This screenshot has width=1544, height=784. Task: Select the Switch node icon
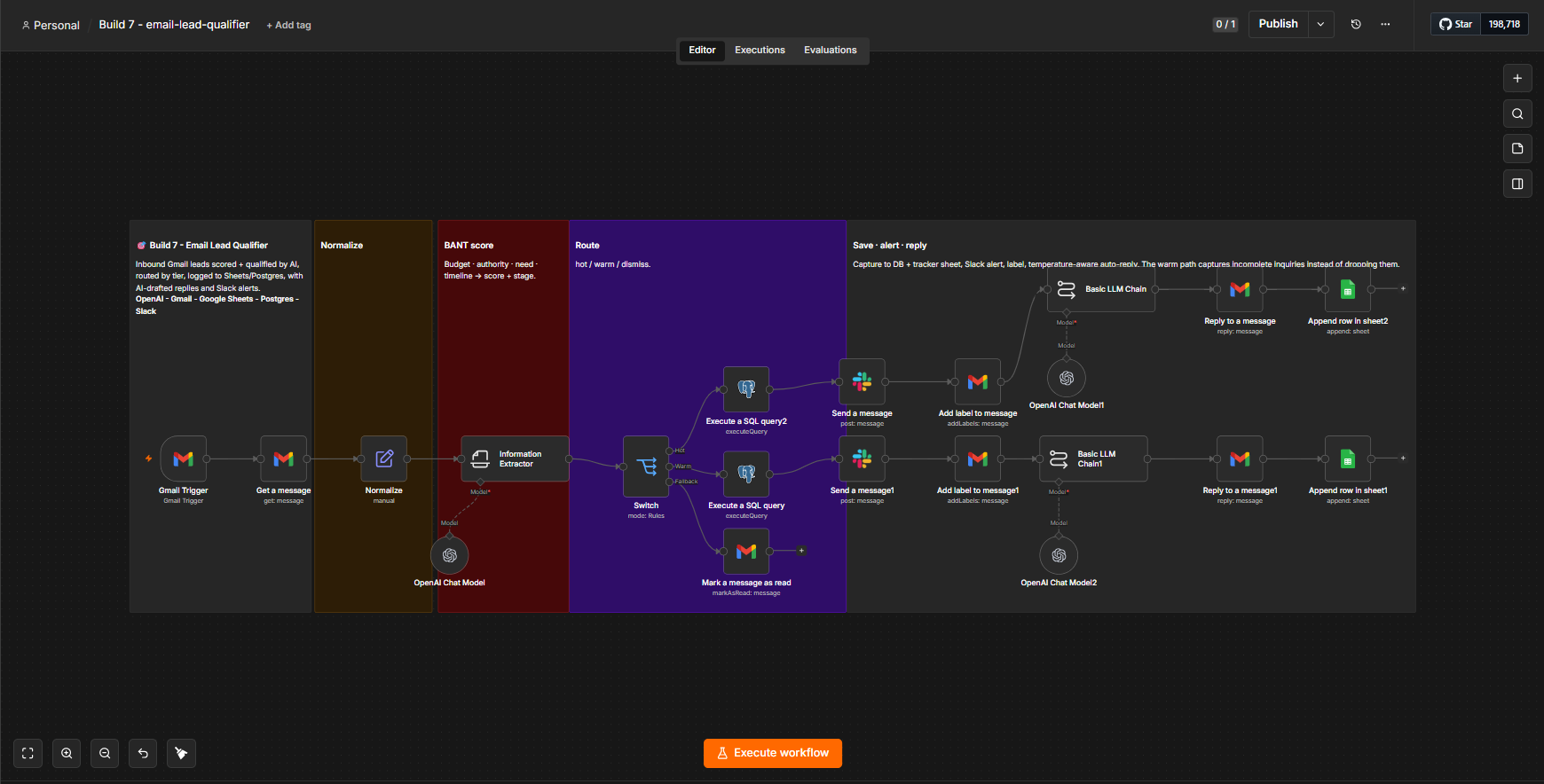point(646,466)
